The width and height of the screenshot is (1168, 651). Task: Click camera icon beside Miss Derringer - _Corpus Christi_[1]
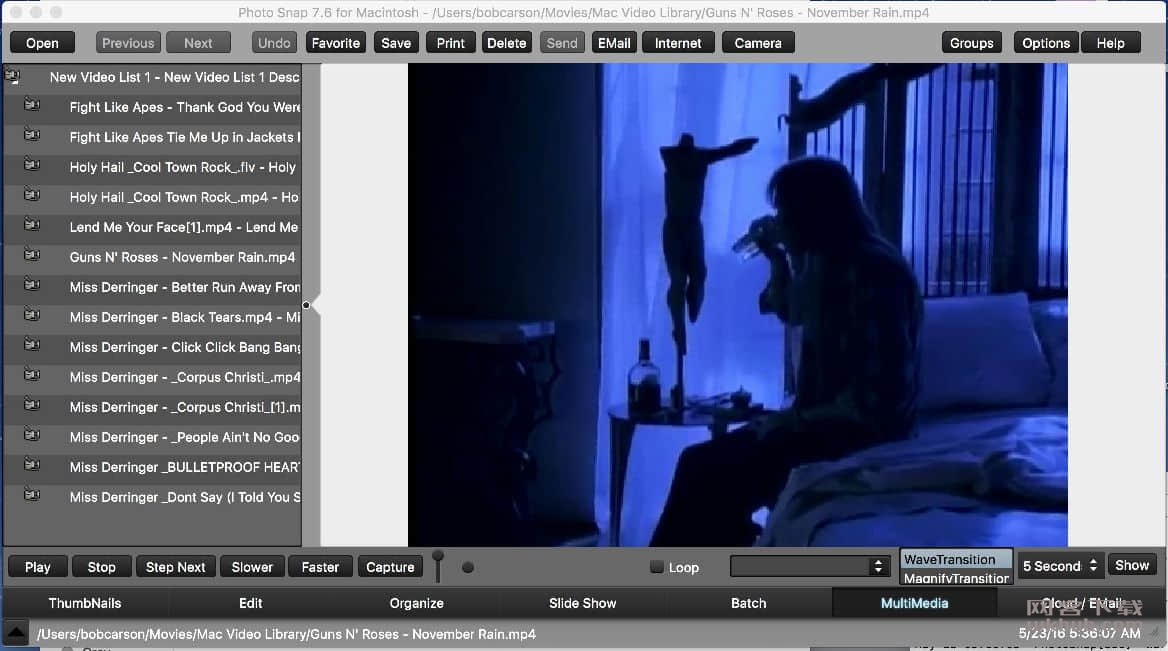pyautogui.click(x=32, y=404)
